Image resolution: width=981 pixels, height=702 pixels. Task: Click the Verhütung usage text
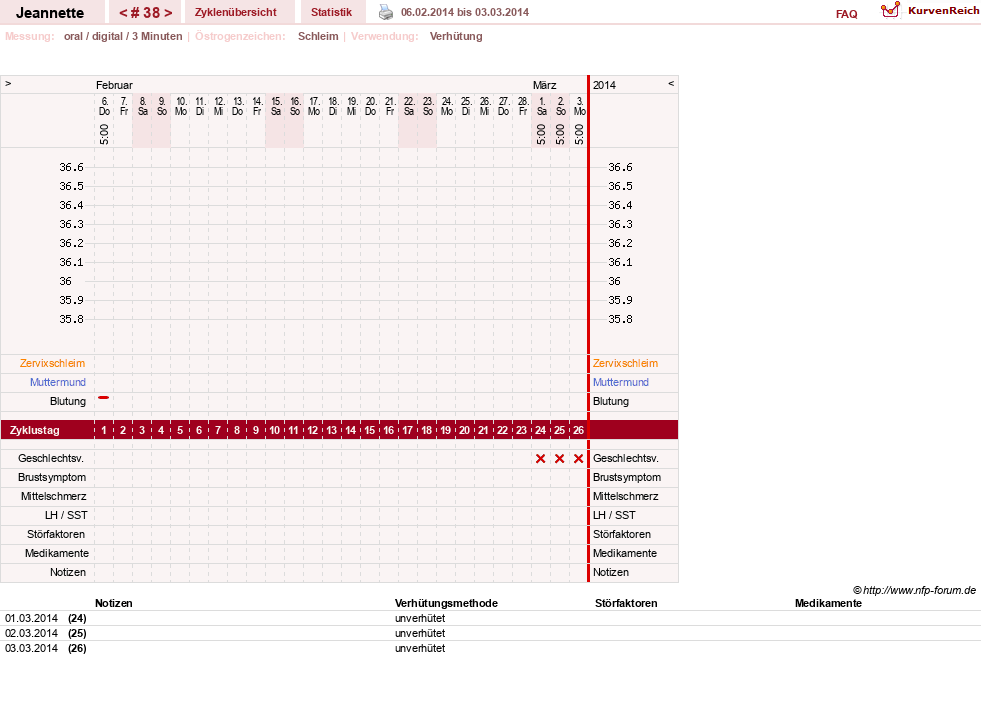456,36
